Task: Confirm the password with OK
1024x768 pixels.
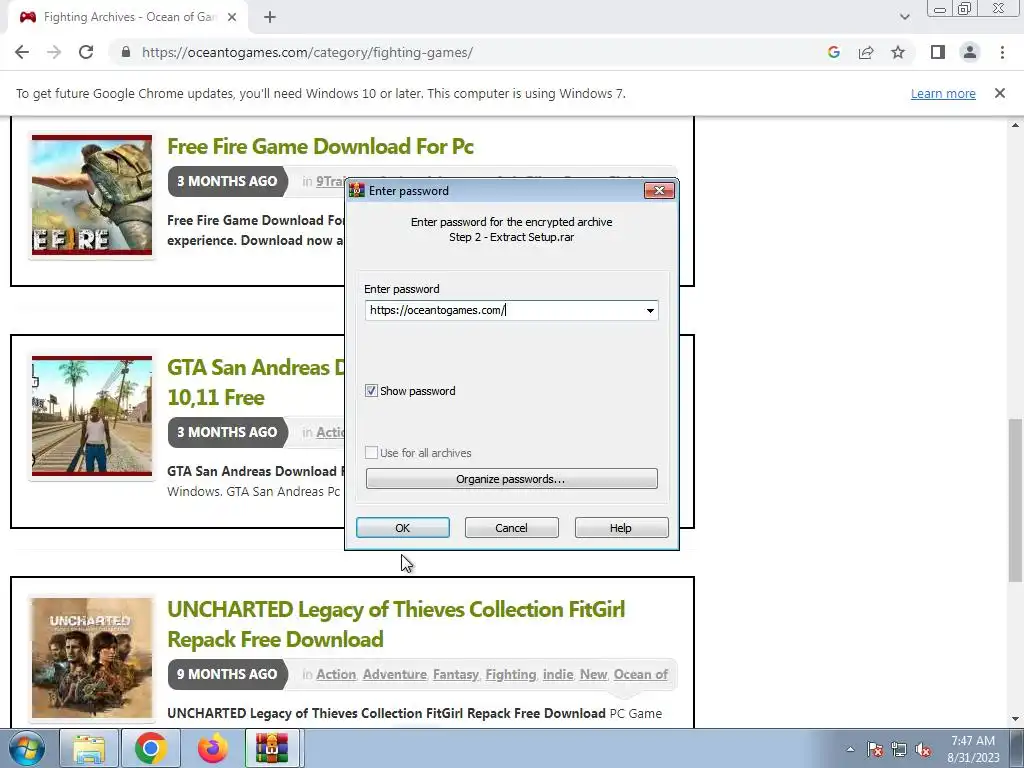Action: pos(402,528)
